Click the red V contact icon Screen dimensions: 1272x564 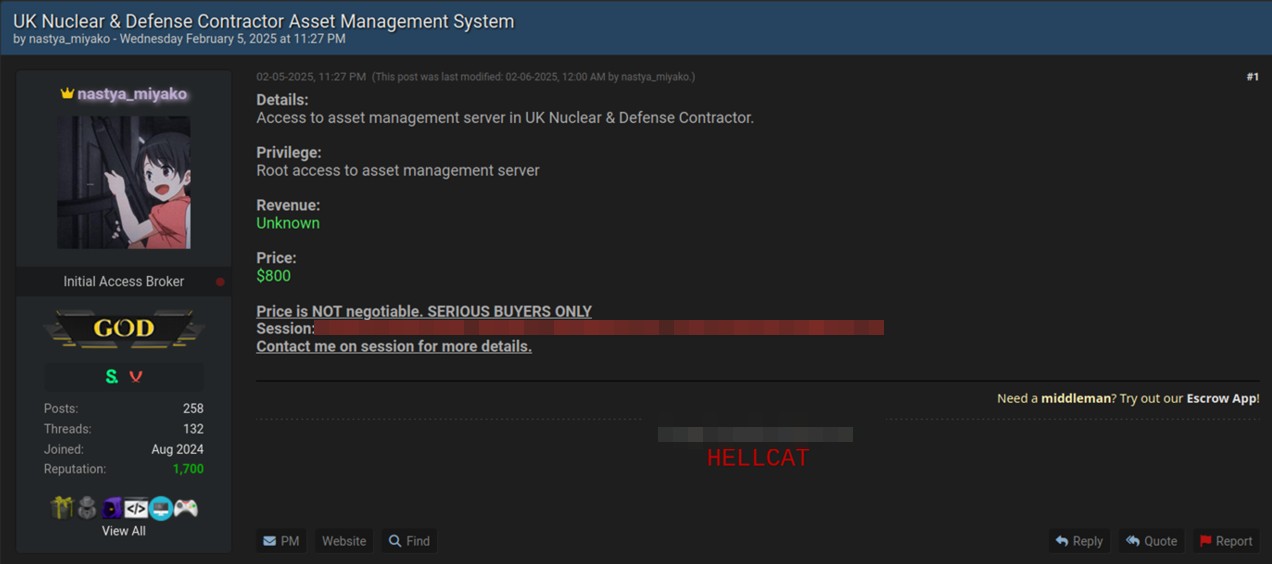(136, 377)
